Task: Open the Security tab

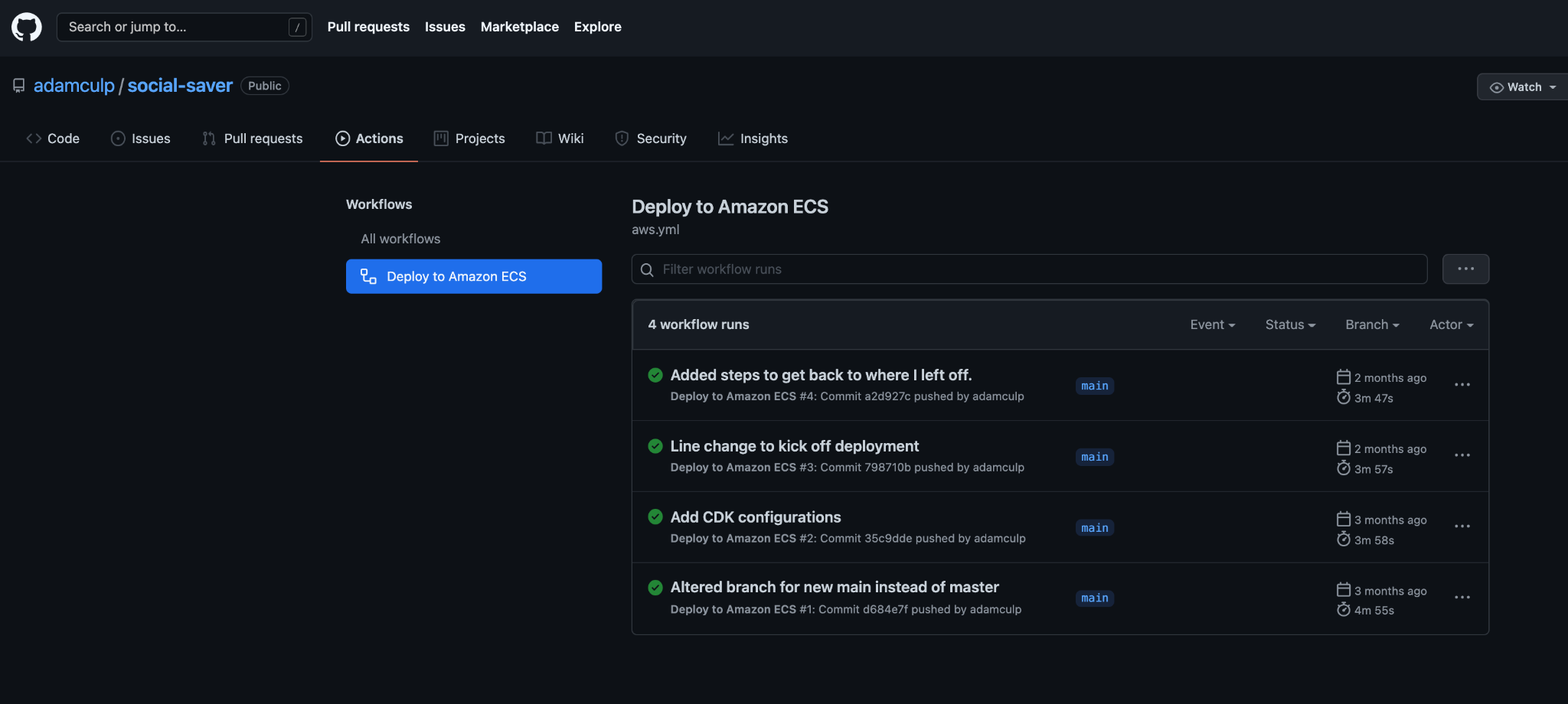Action: point(651,139)
